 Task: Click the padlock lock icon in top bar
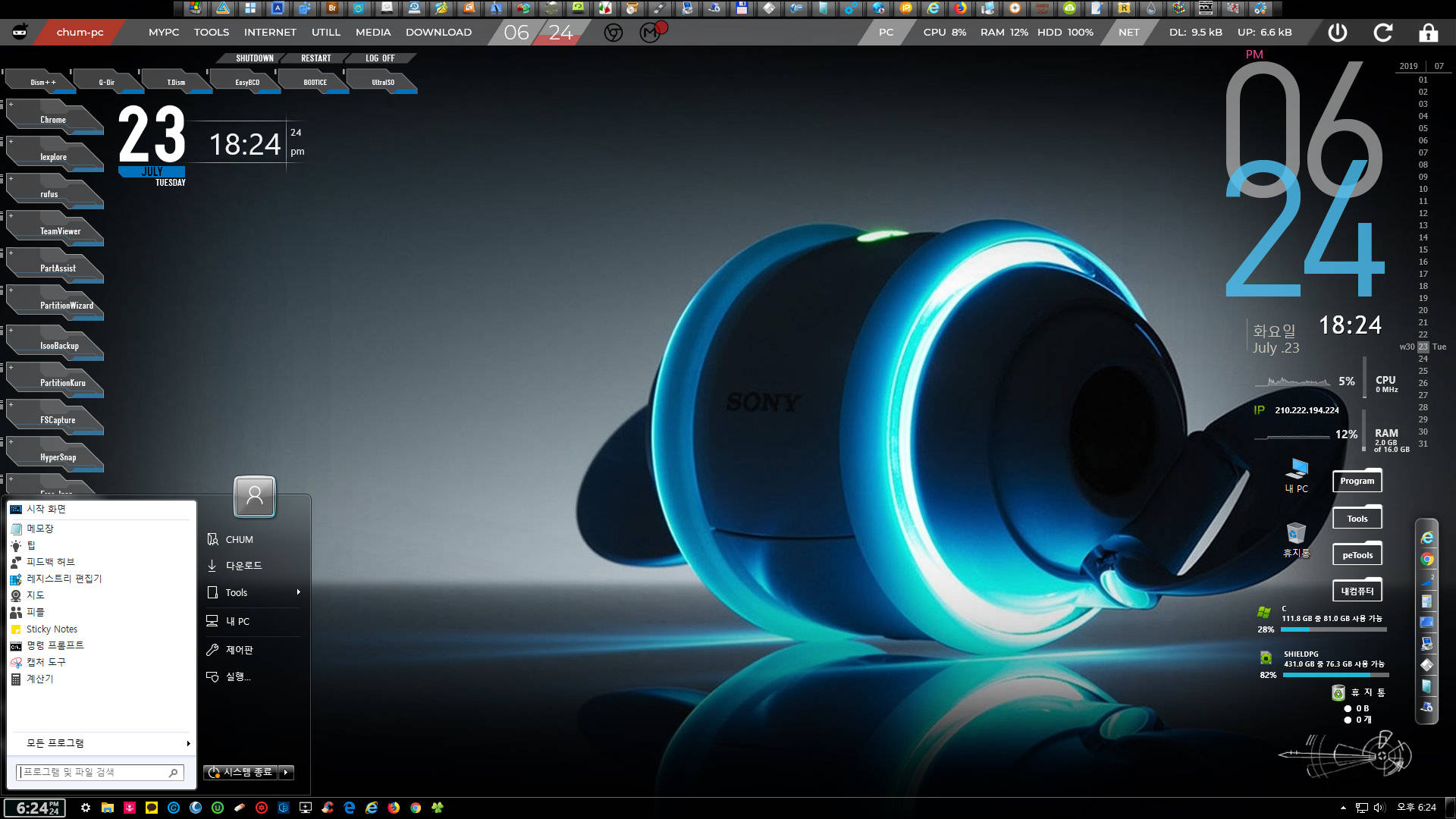(1429, 33)
